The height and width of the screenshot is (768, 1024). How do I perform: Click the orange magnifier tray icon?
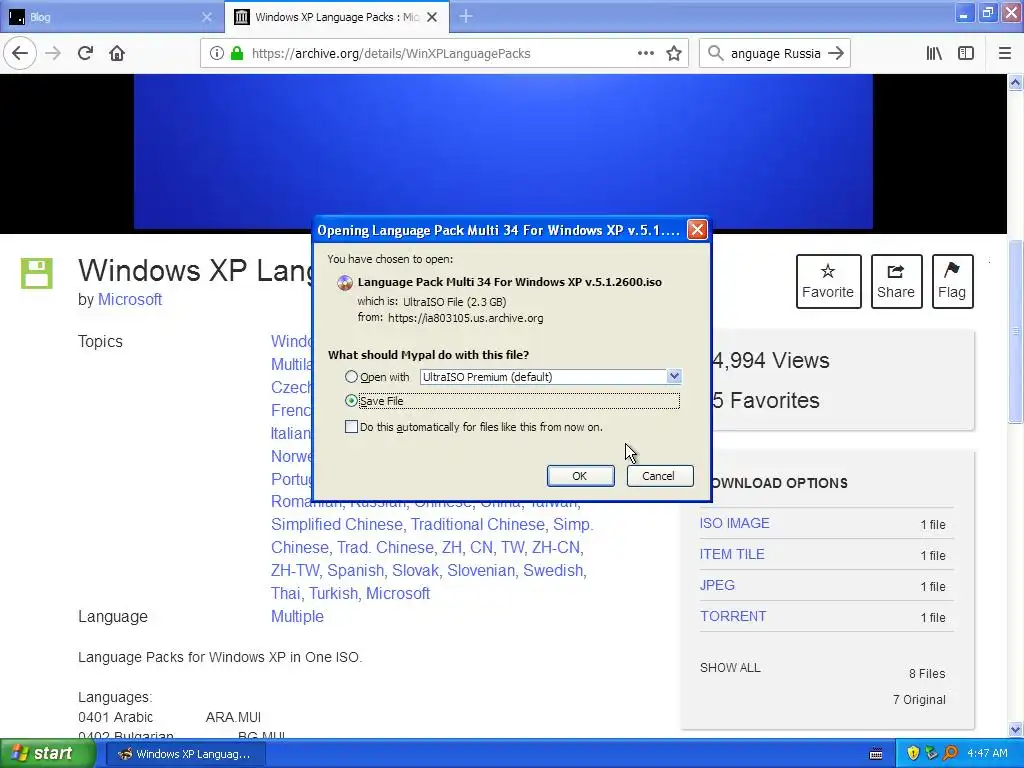950,753
